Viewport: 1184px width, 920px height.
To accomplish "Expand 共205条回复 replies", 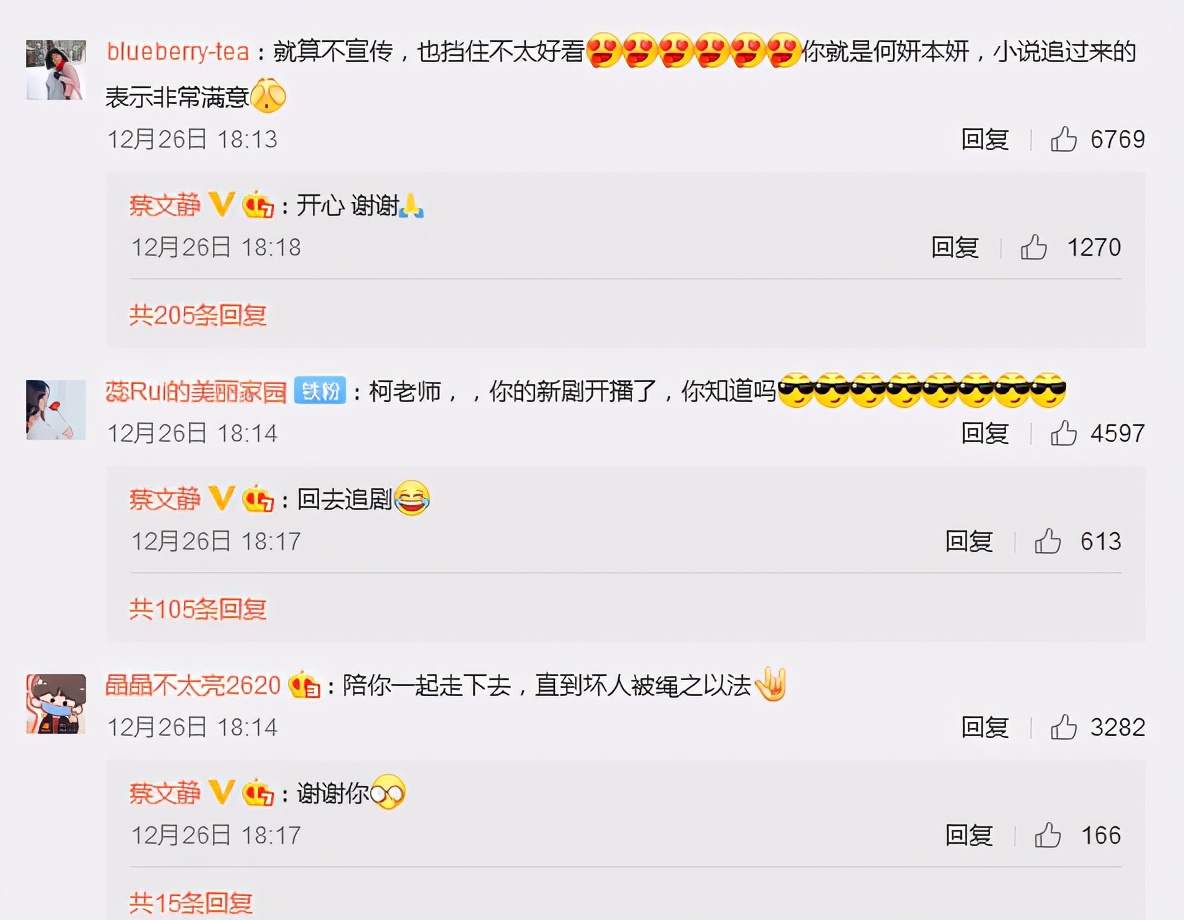I will tap(198, 314).
